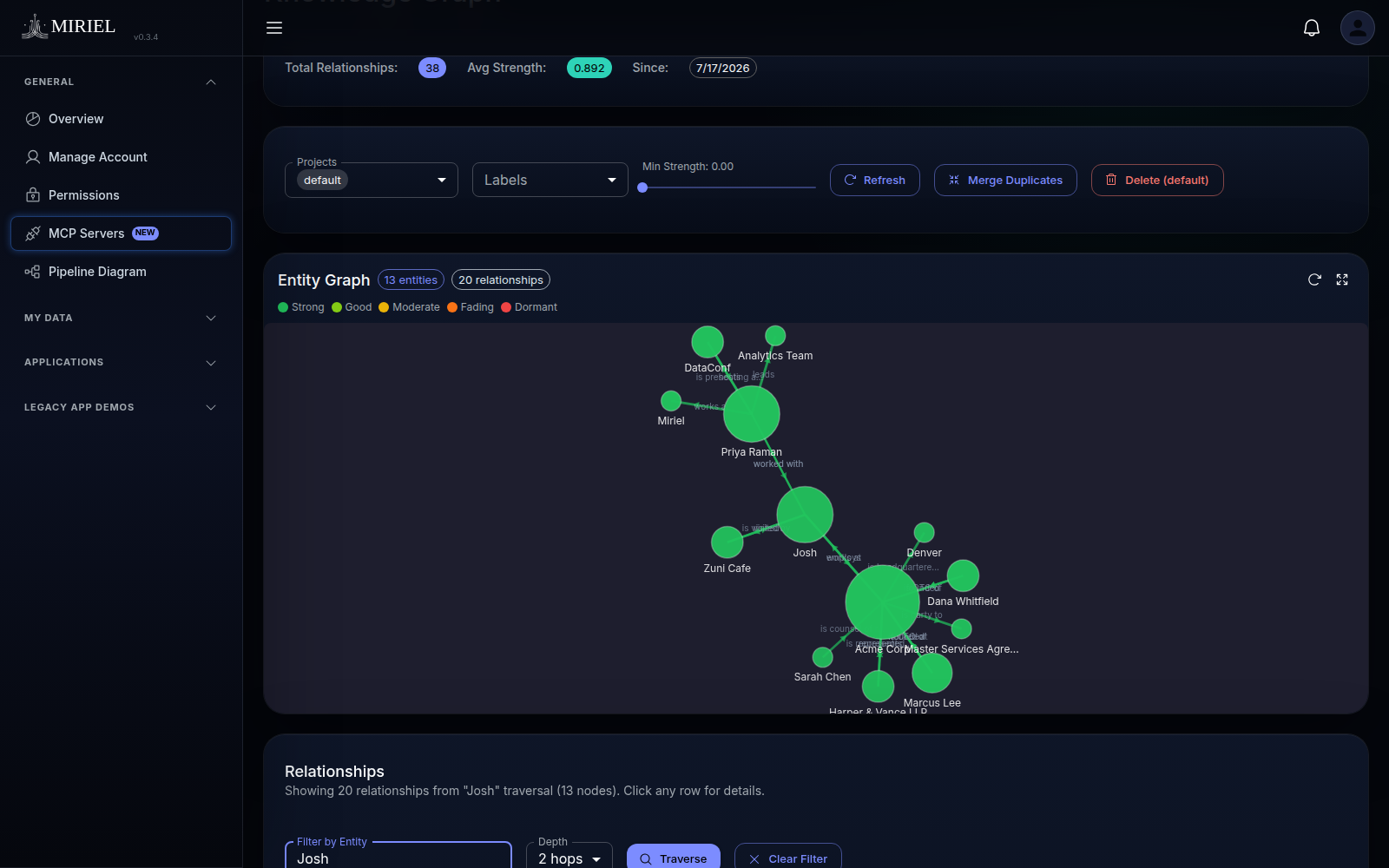
Task: Select the Miriel graph node
Action: [x=671, y=401]
